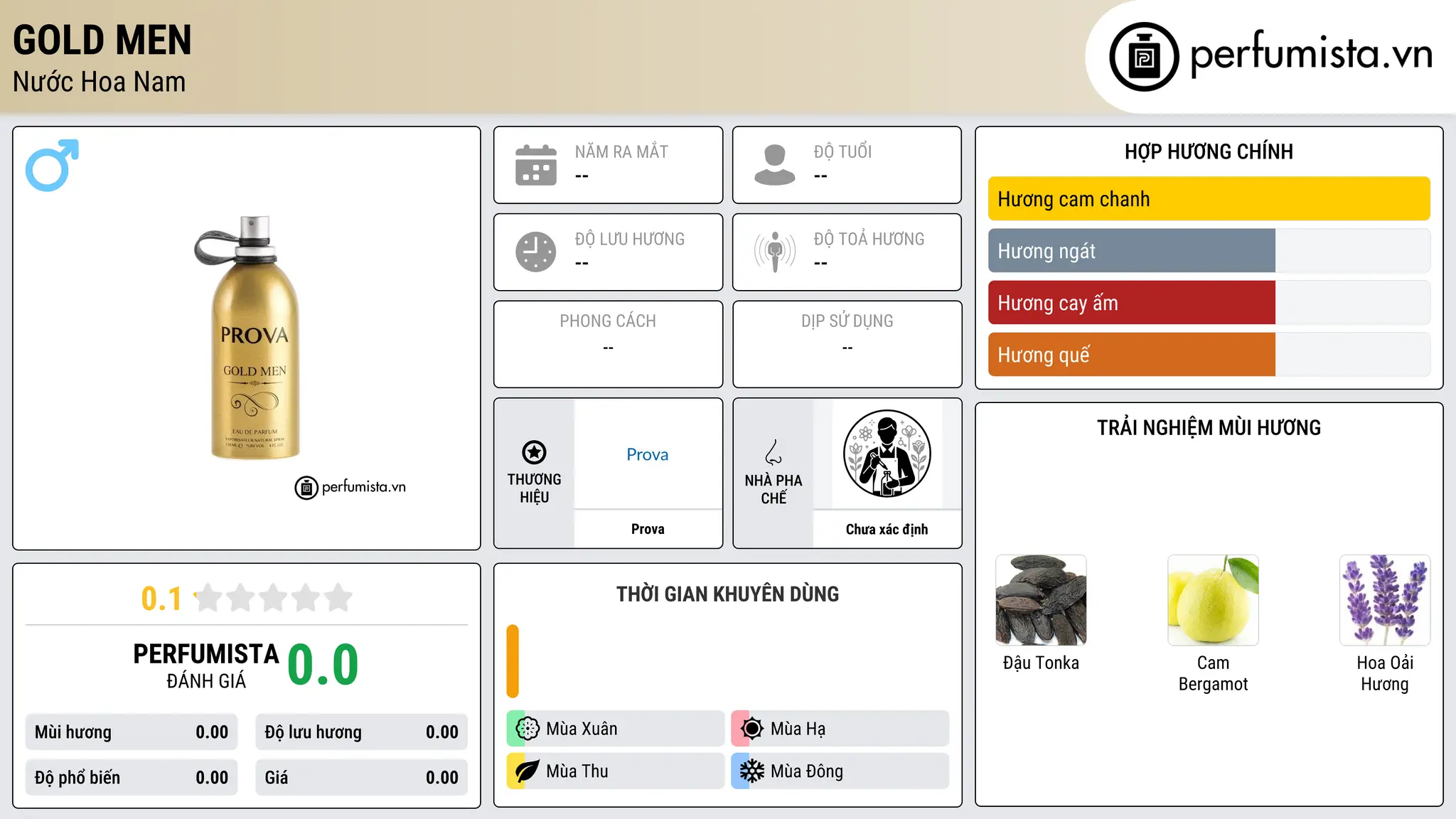Click the TRẢI NGHIỆM MÙI HƯƠNG heading

(1209, 427)
